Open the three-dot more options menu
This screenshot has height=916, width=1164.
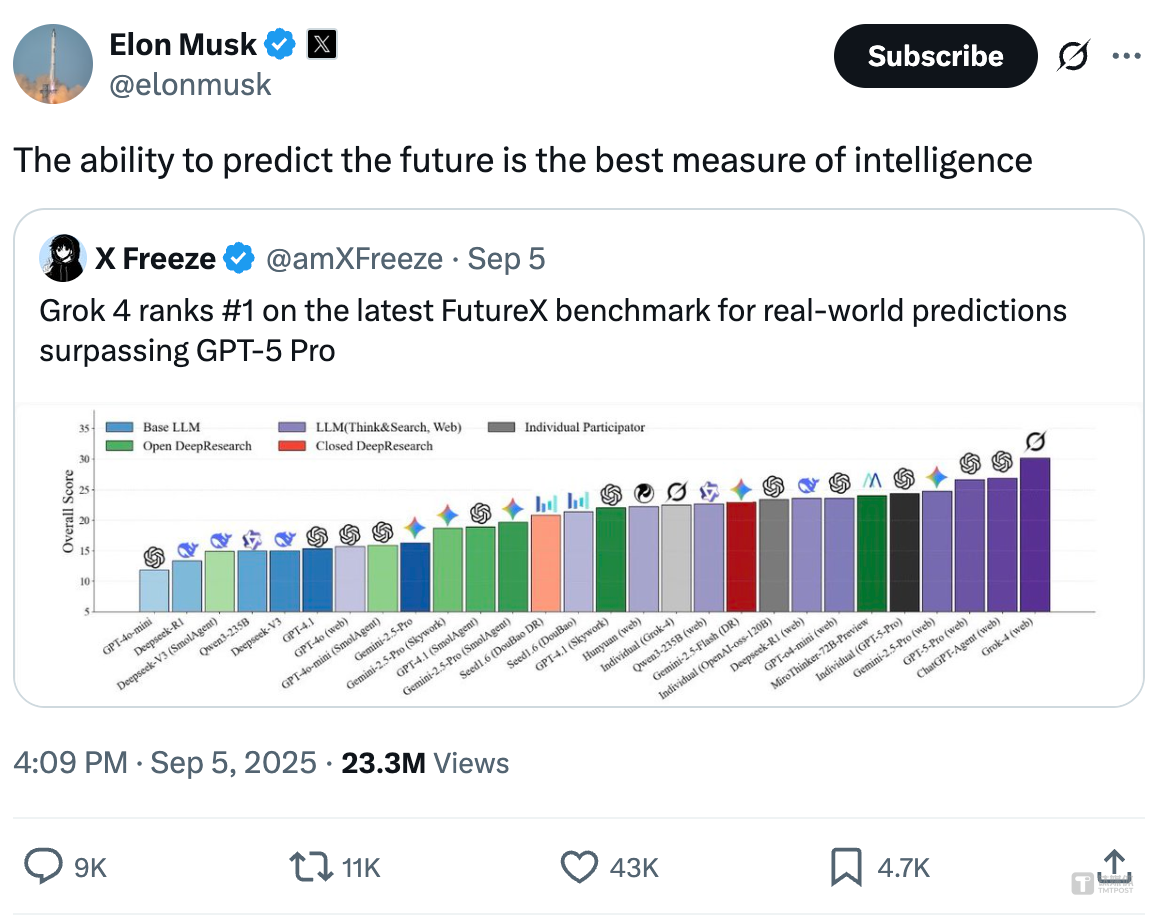[1127, 56]
